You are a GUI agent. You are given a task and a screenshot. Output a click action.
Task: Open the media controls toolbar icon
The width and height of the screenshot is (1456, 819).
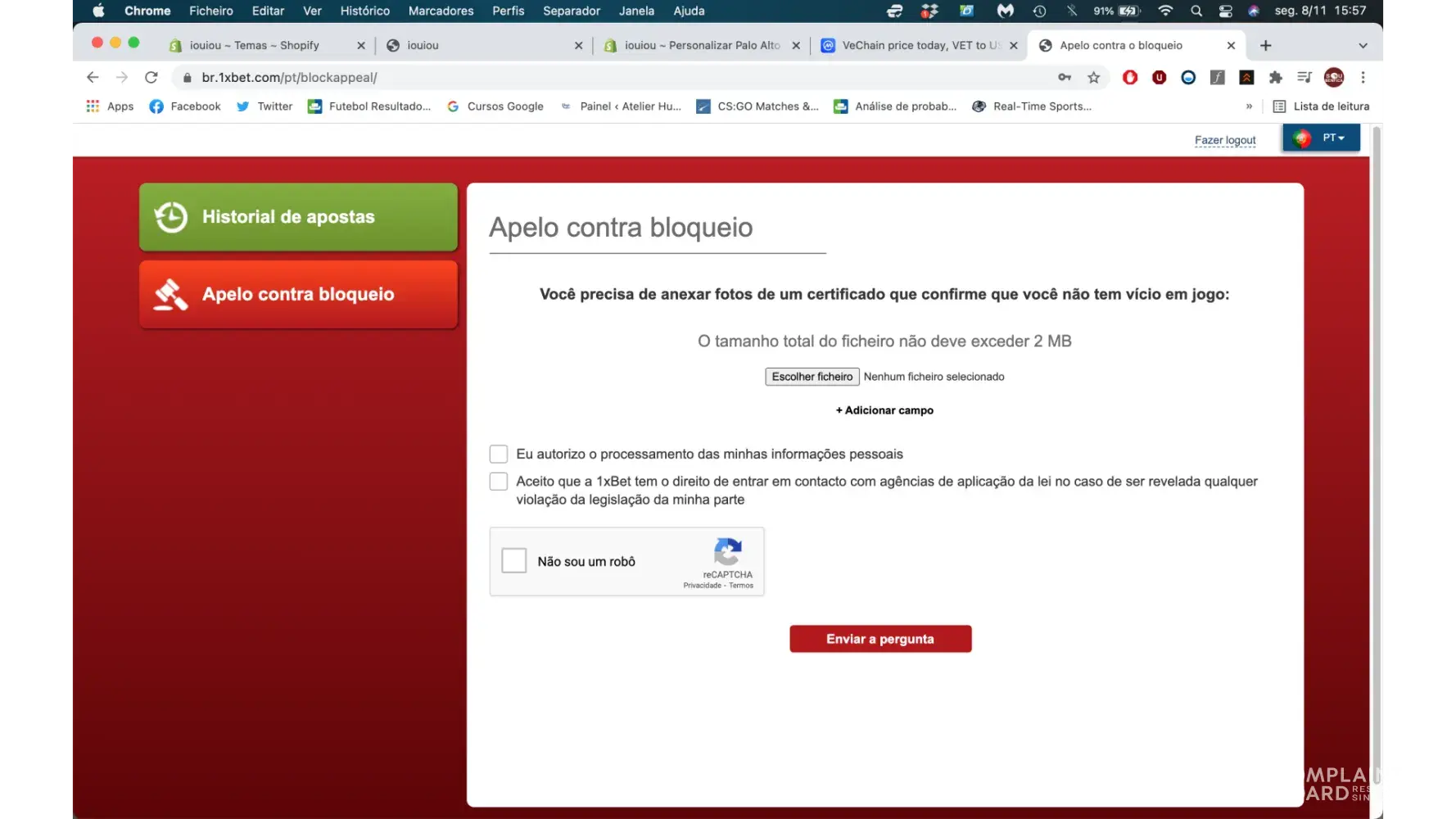(x=1305, y=77)
